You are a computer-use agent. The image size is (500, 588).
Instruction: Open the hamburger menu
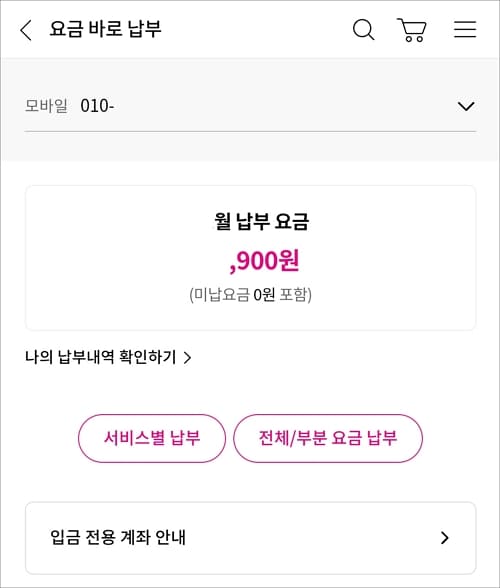tap(465, 29)
